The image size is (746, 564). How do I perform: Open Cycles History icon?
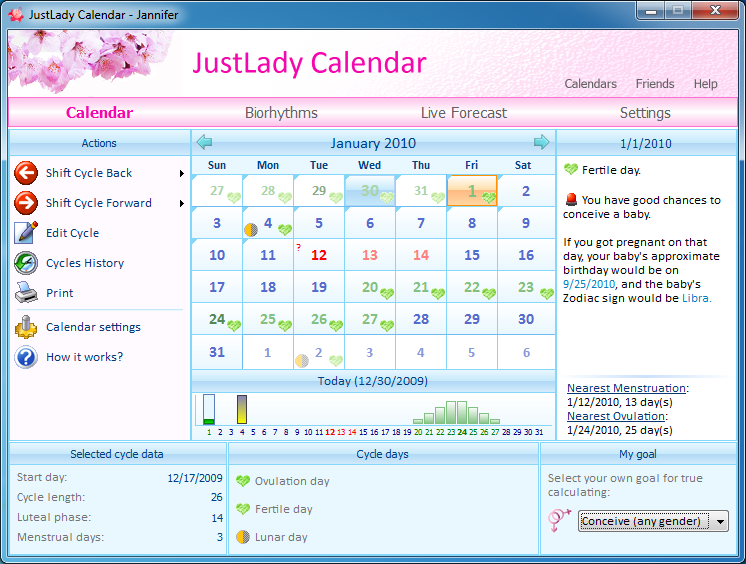click(26, 263)
